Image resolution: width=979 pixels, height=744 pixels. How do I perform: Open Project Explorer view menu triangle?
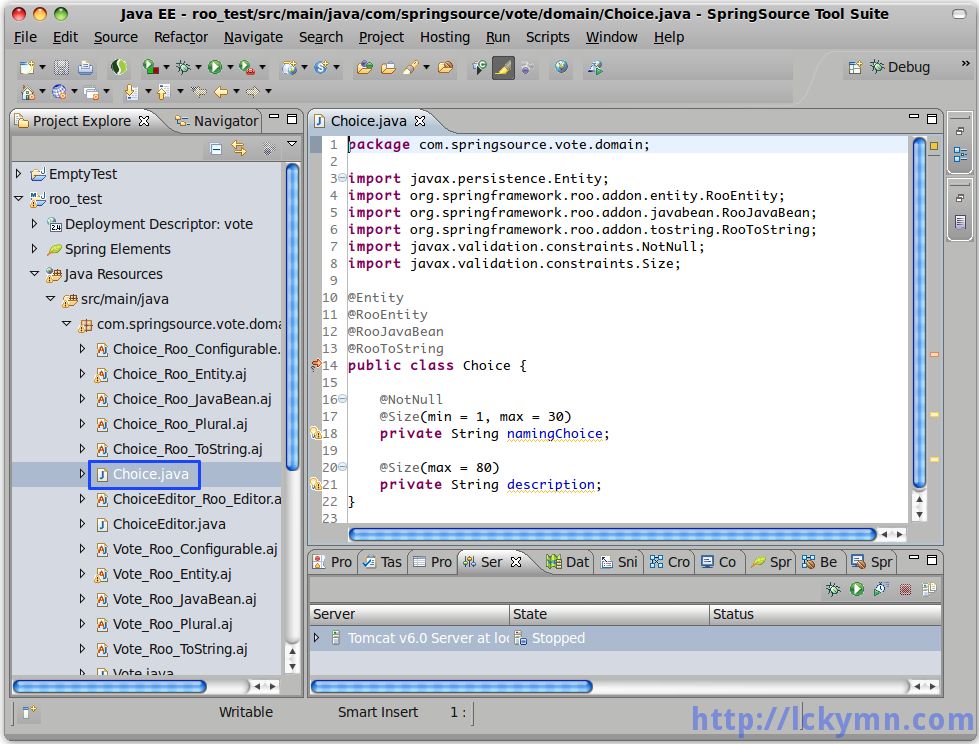[292, 144]
